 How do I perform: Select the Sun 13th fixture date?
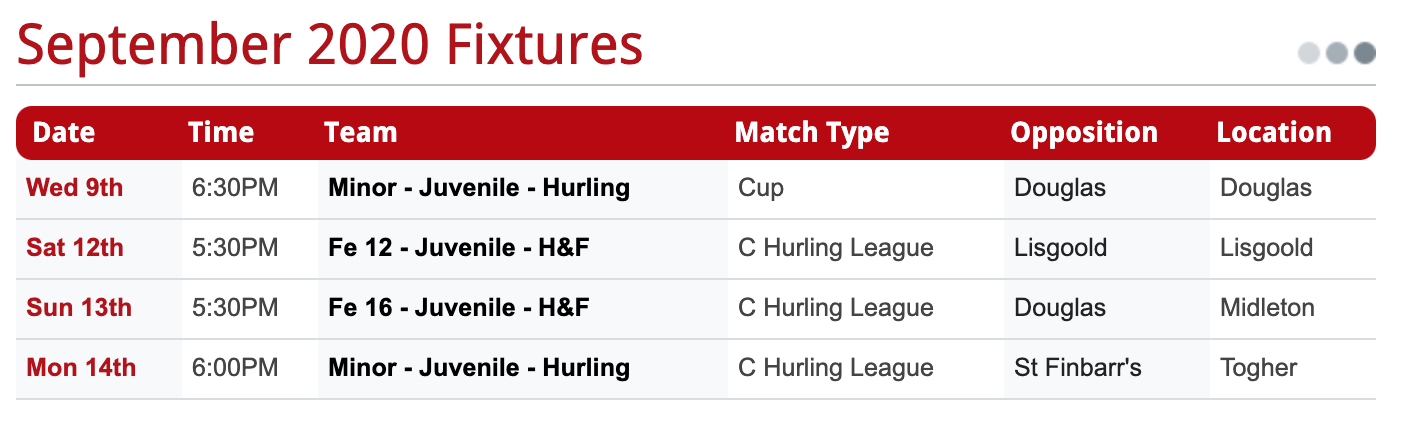[79, 307]
